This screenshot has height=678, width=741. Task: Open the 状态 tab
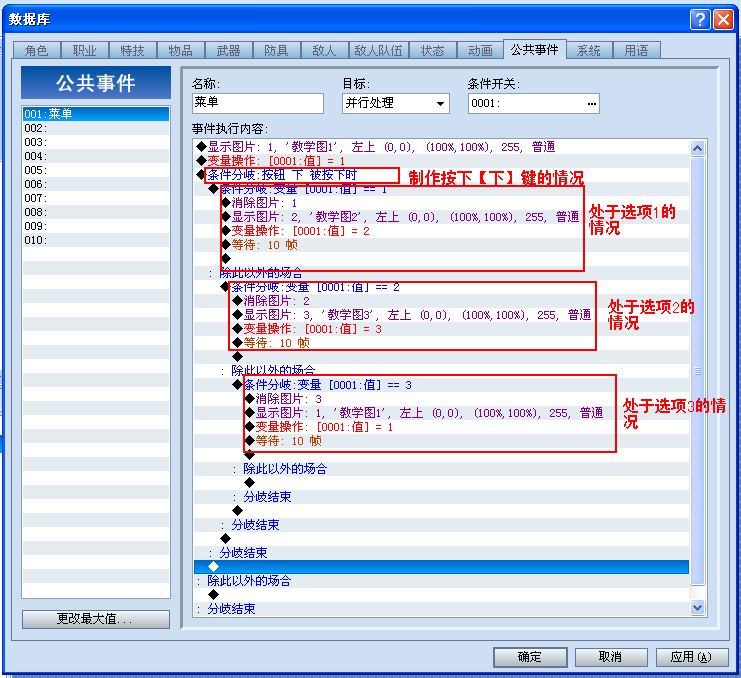pos(433,50)
